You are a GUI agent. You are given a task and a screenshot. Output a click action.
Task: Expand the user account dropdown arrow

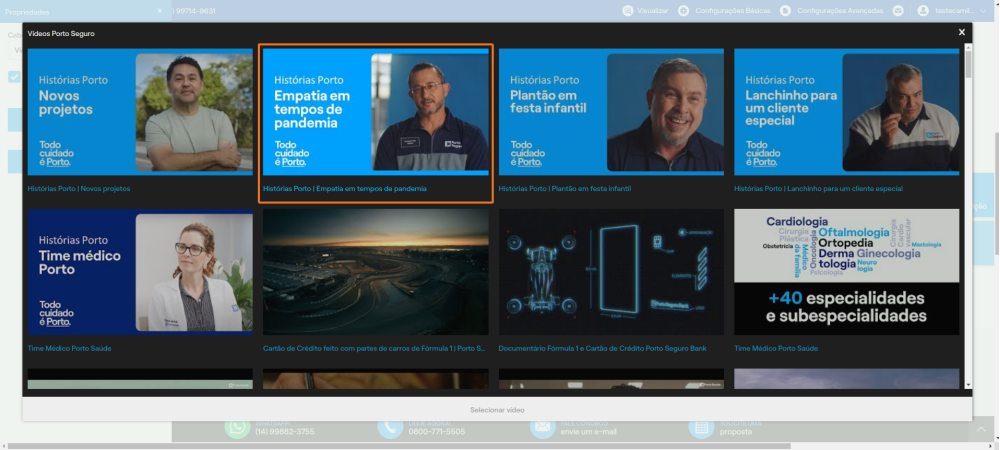coord(983,11)
